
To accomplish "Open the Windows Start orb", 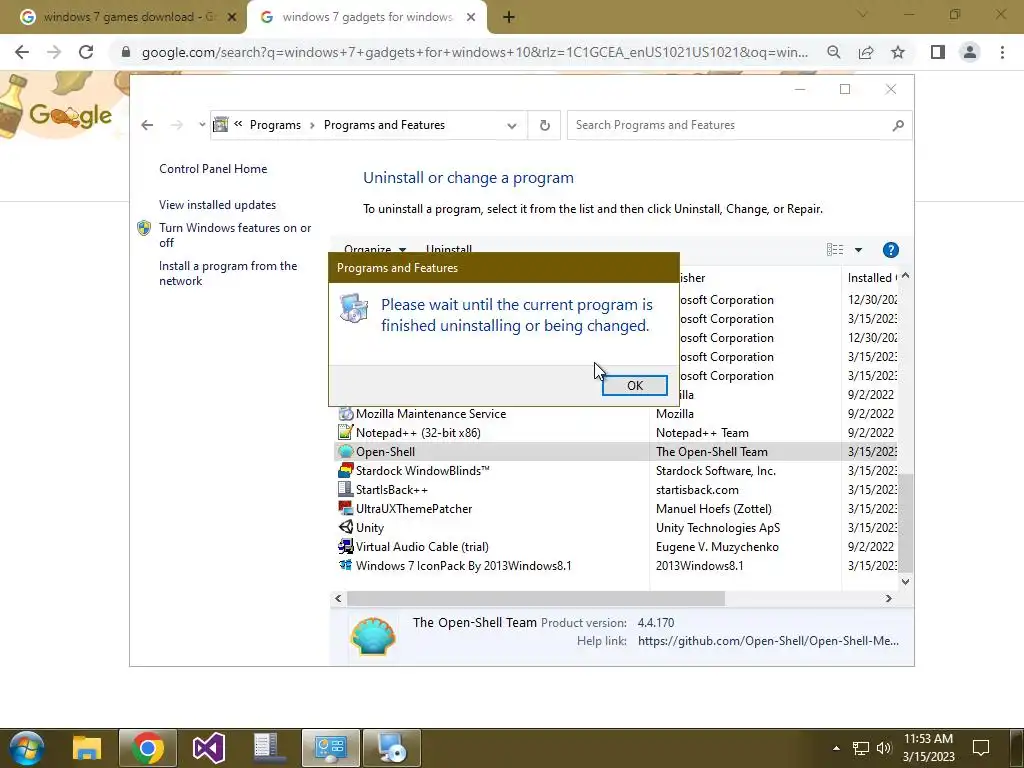I will 27,748.
